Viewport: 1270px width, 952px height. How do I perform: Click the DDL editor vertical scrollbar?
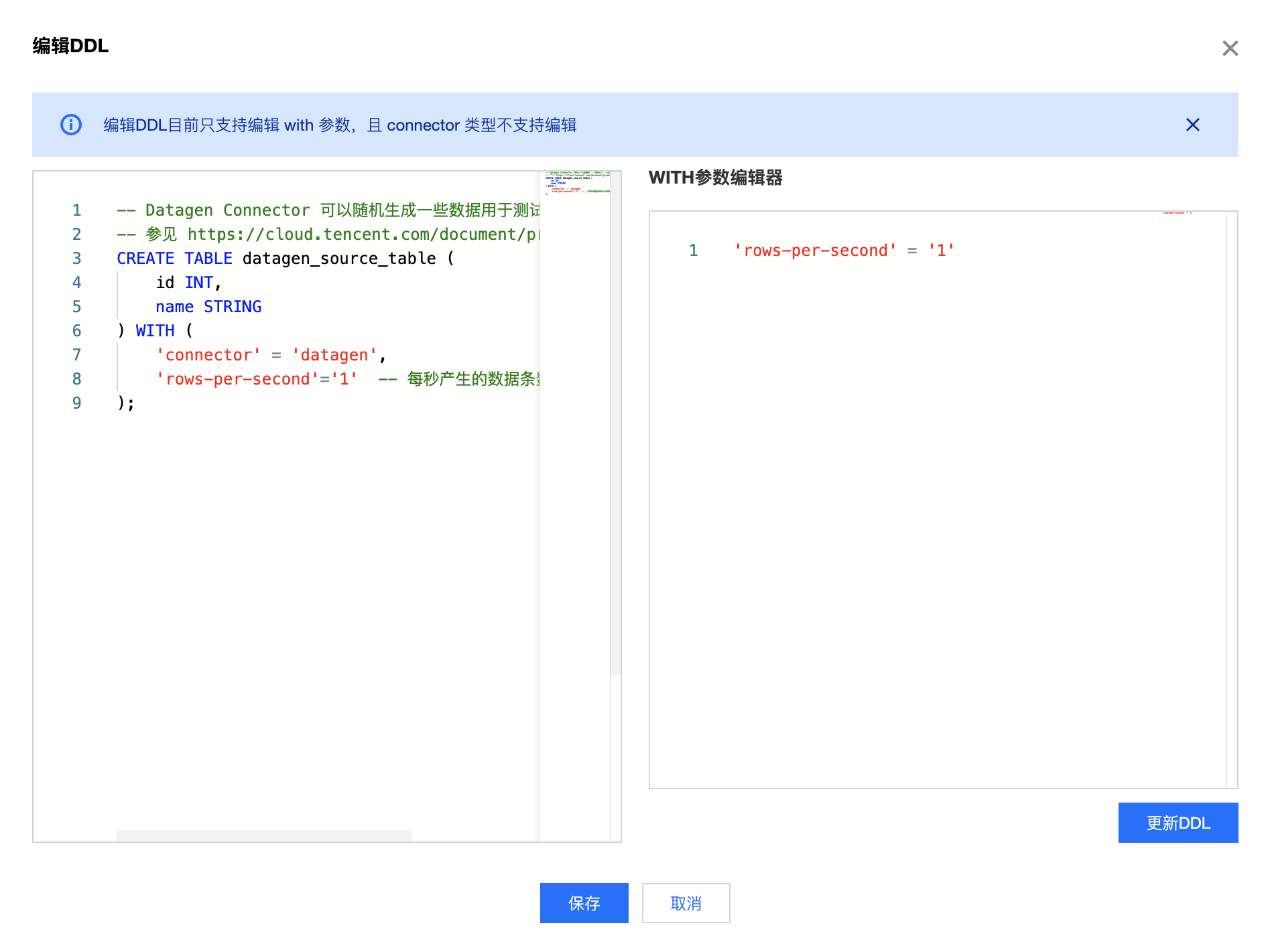[615, 424]
